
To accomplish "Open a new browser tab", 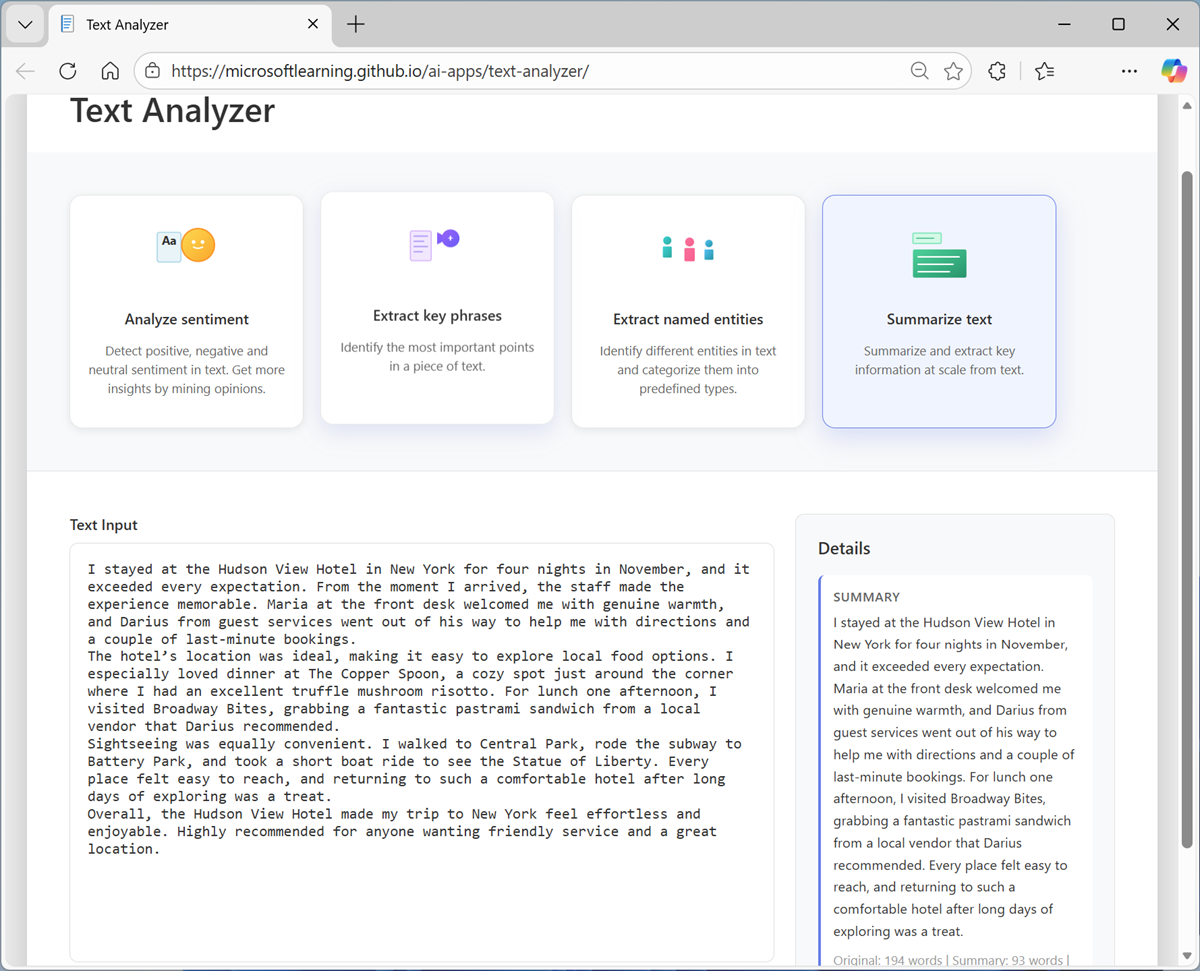I will (x=355, y=24).
